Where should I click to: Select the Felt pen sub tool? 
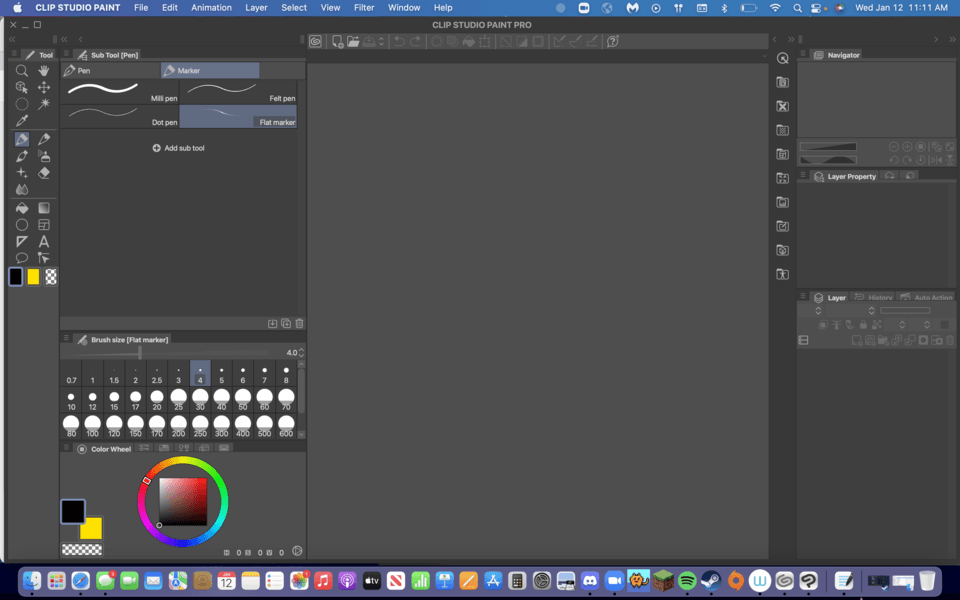pos(238,92)
